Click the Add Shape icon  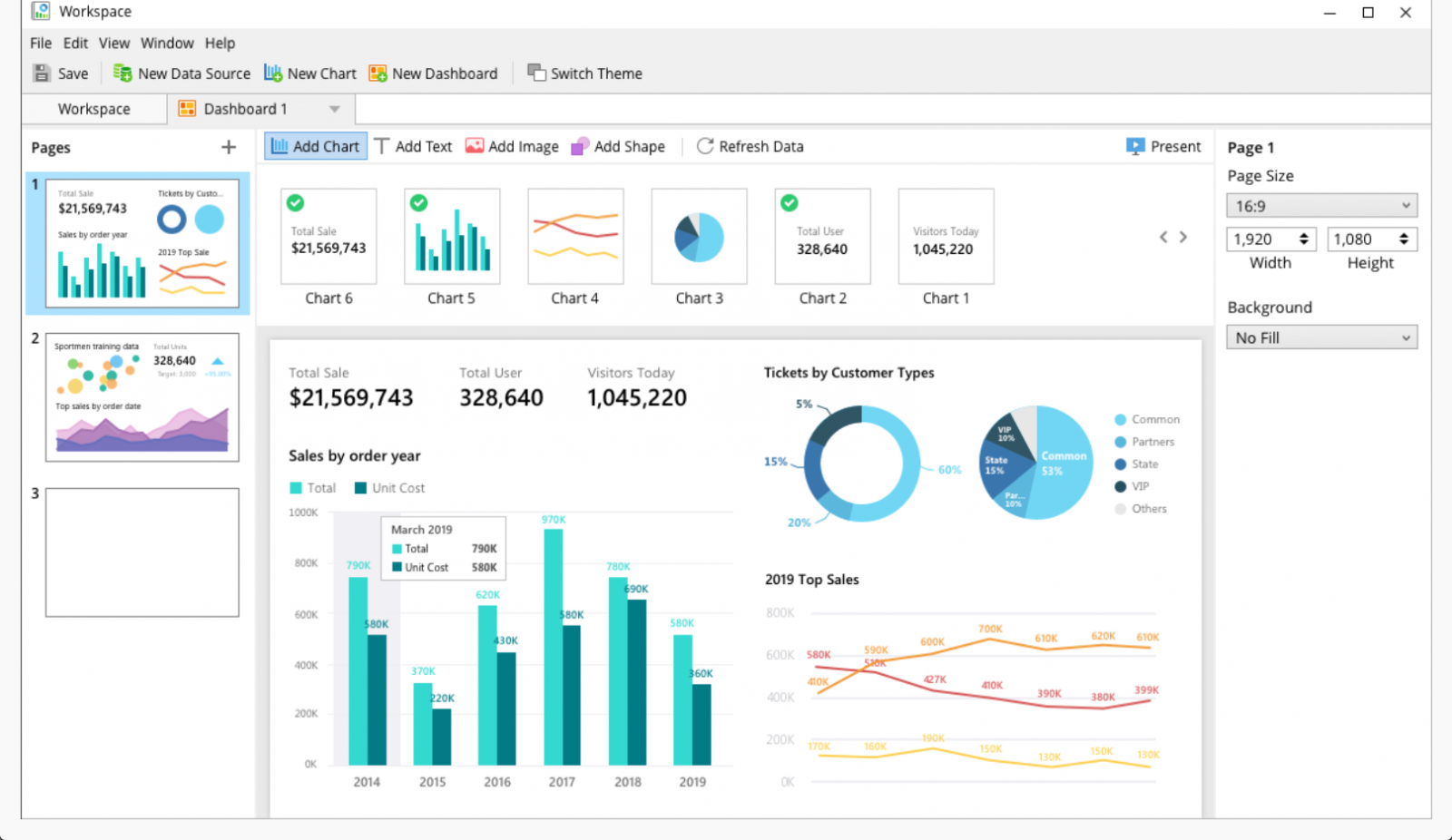[x=580, y=146]
